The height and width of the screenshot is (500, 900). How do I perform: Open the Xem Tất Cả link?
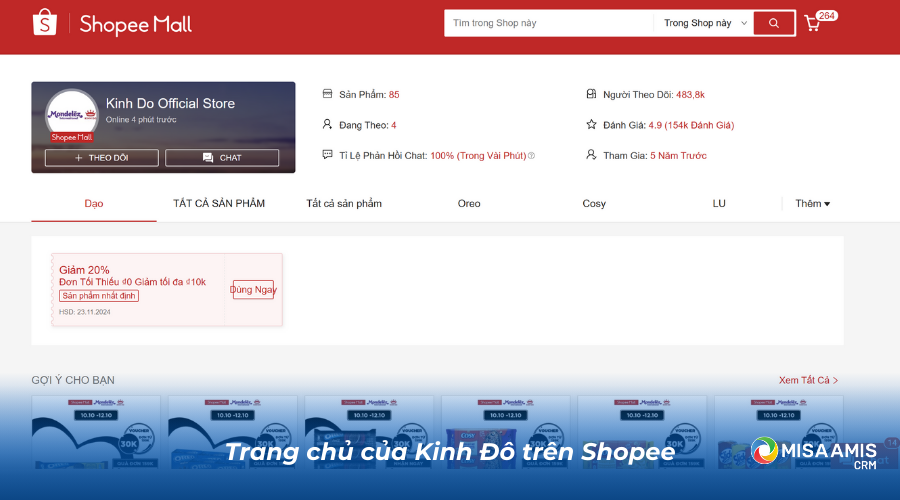pos(808,380)
